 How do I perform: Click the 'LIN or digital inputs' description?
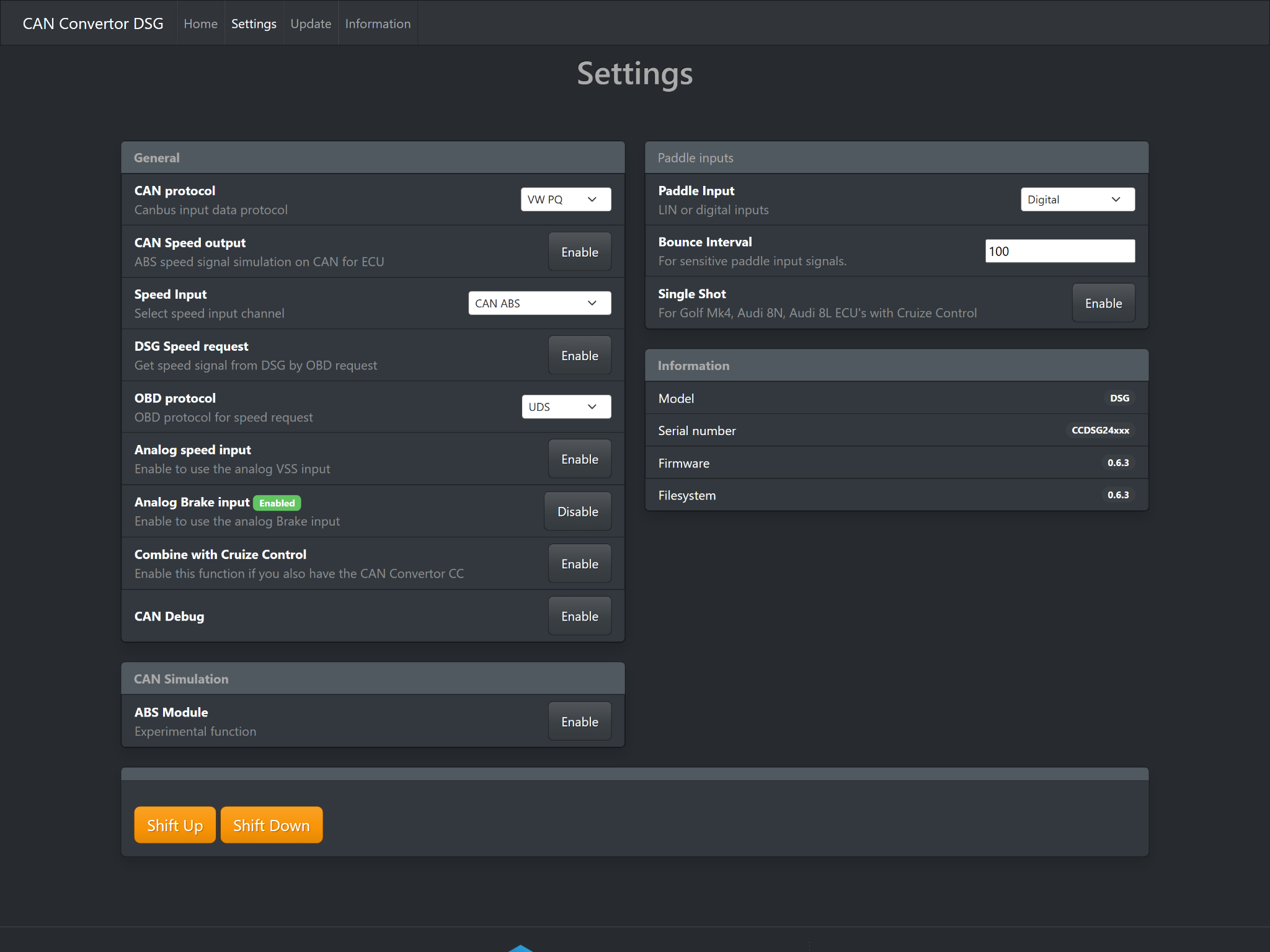coord(713,210)
